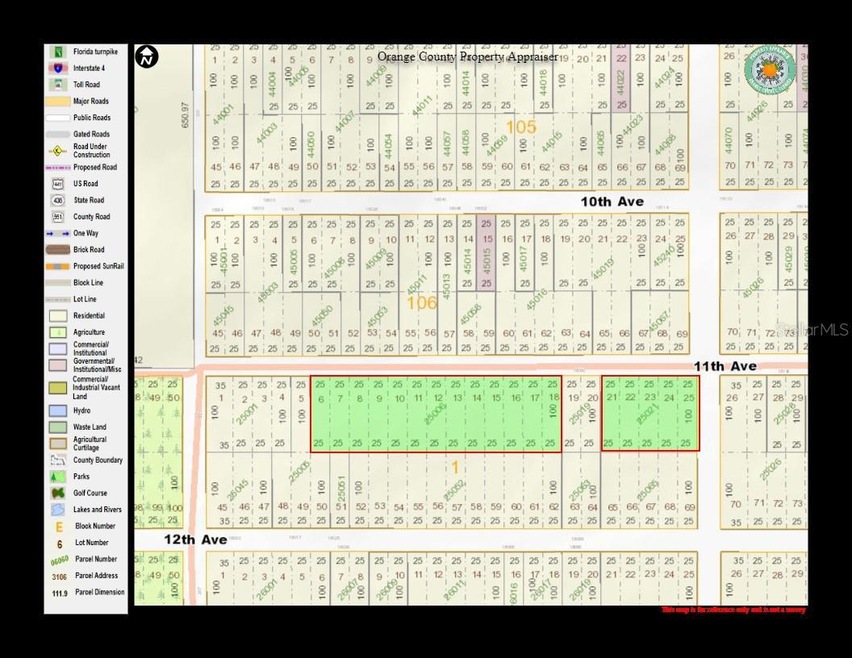Click the 'Orange County Property Appraiser' map title

coord(467,57)
